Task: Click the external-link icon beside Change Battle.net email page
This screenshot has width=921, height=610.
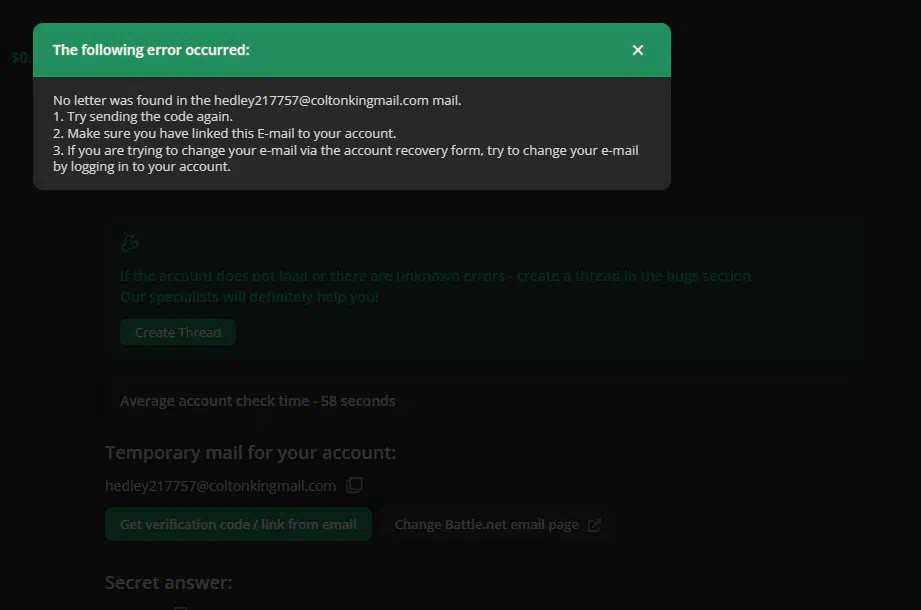Action: coord(594,525)
